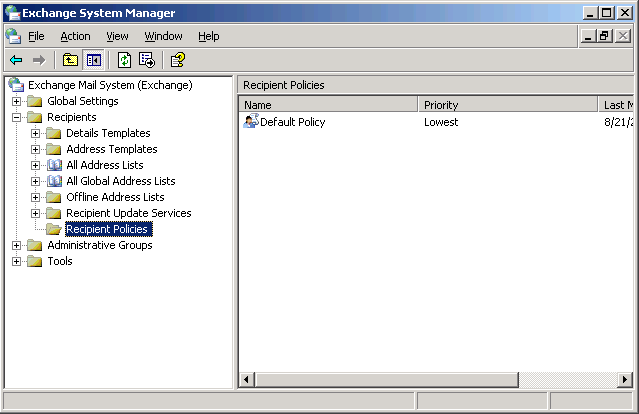Expand the Administrative Groups node
The width and height of the screenshot is (639, 414).
coord(16,245)
